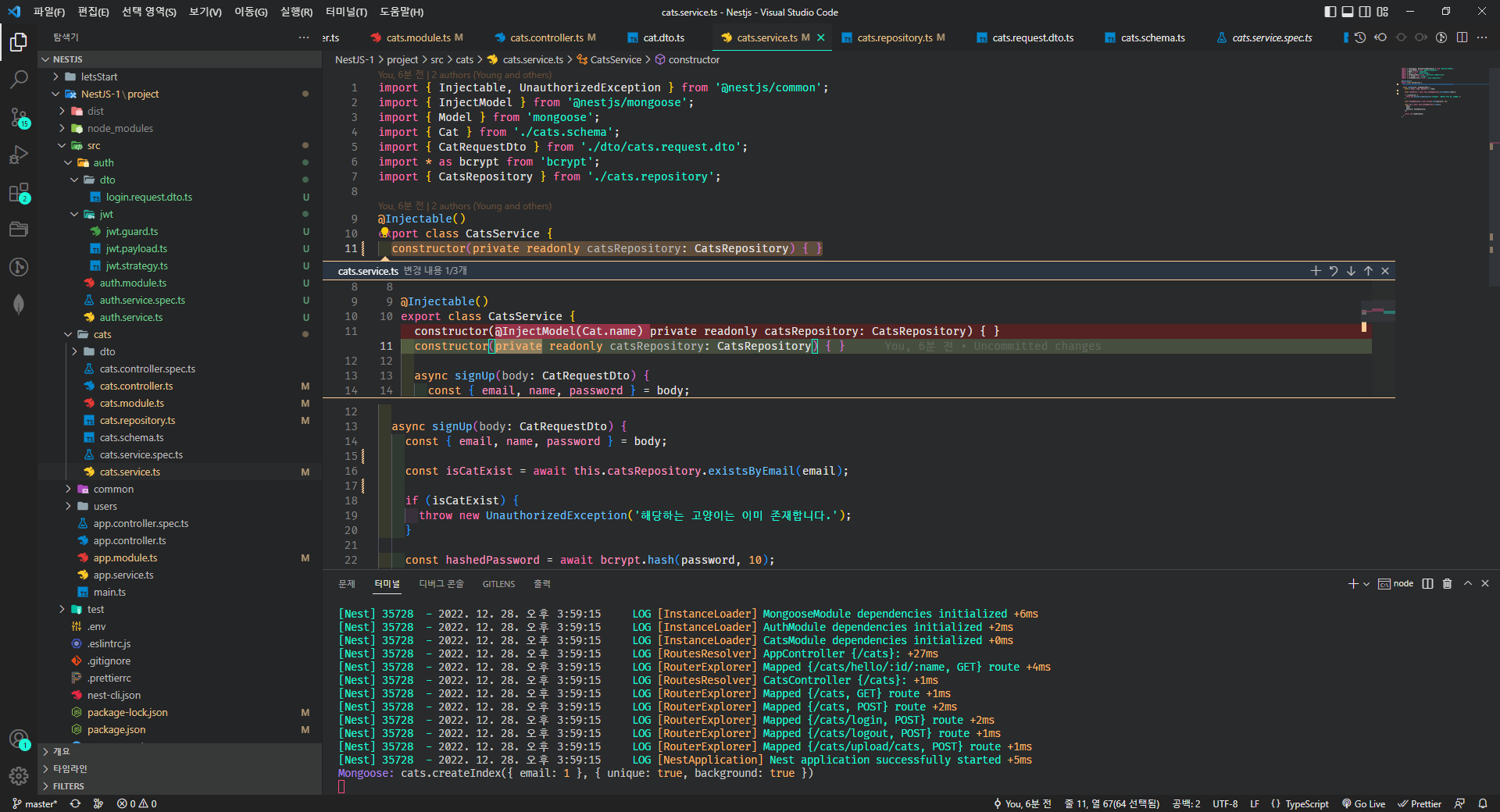The width and height of the screenshot is (1500, 812).
Task: Expand the common folder
Action: (x=113, y=490)
